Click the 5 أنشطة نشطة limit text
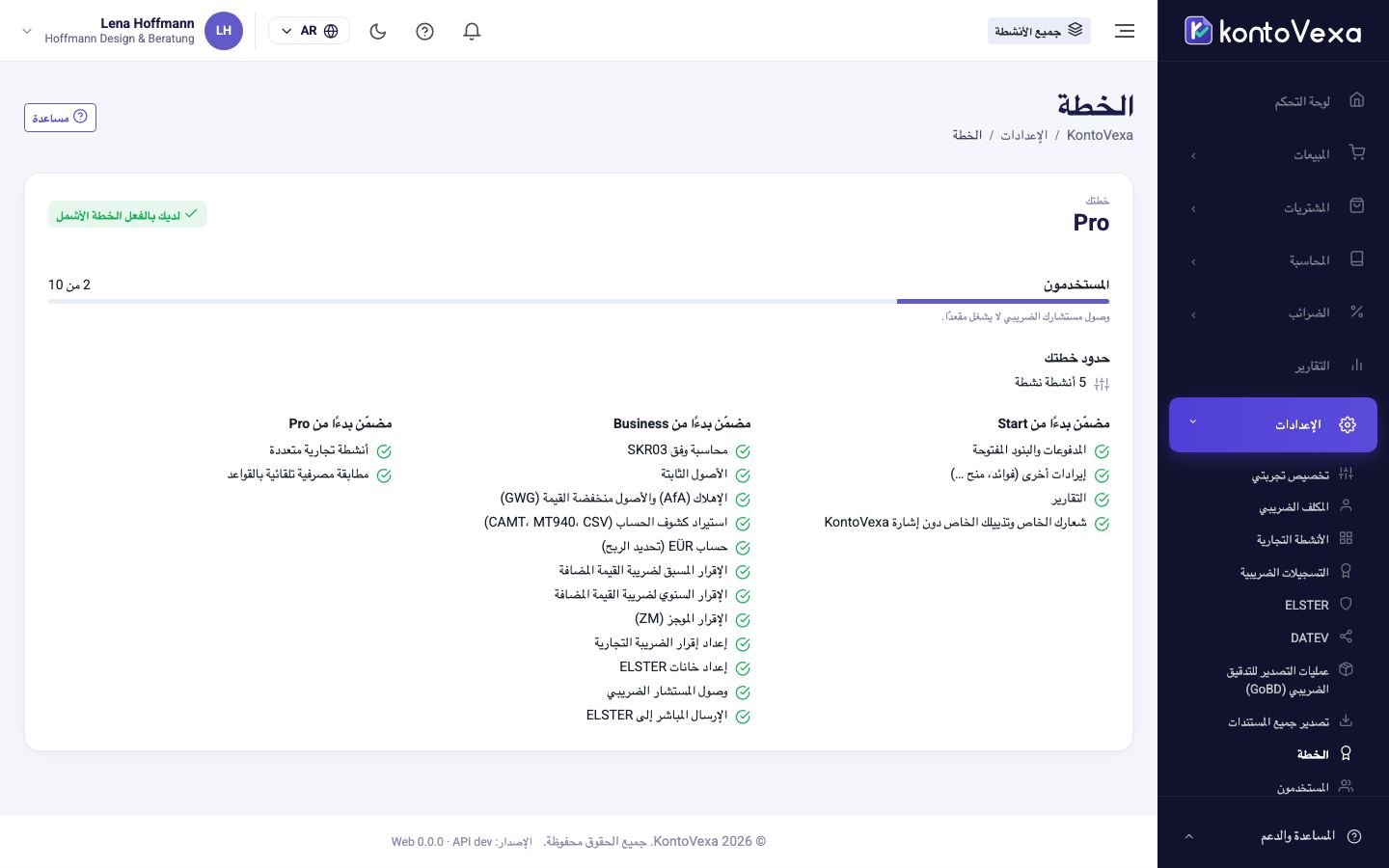Screen dimensions: 1389x868 tap(1050, 382)
